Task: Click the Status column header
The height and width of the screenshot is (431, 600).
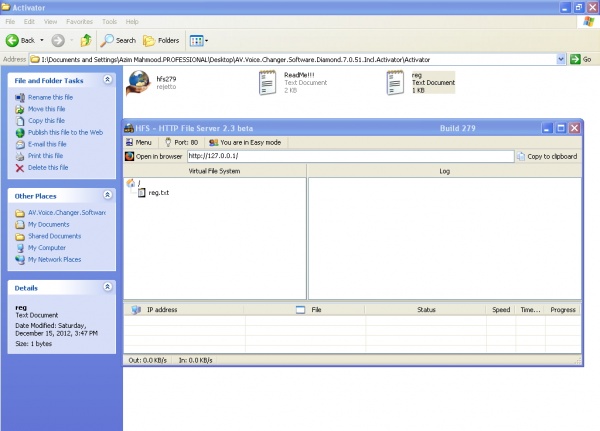Action: (426, 310)
